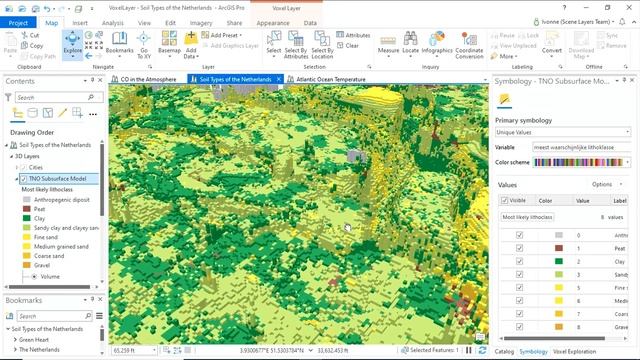This screenshot has height=360, width=640.
Task: Open the Bookmarks pane hamburger menu
Action: 99,316
